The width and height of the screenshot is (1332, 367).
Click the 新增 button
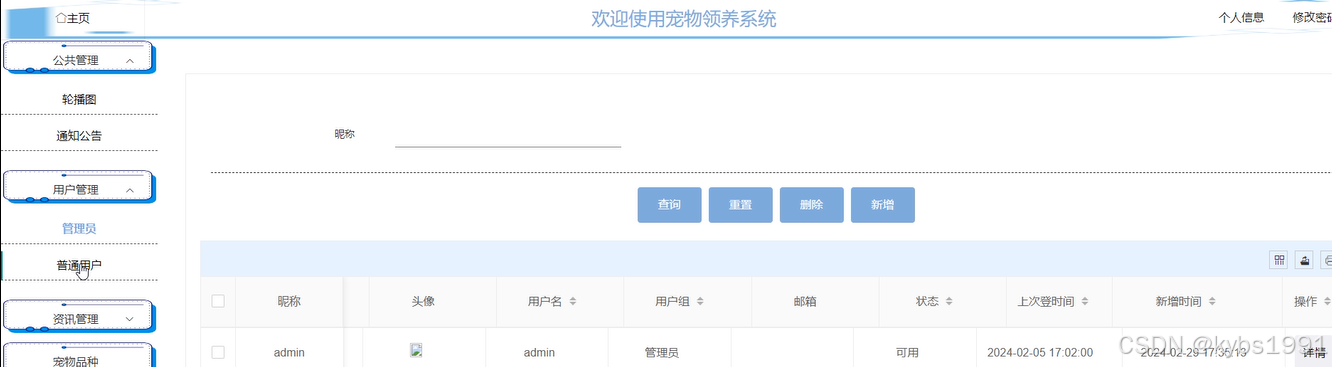tap(883, 205)
